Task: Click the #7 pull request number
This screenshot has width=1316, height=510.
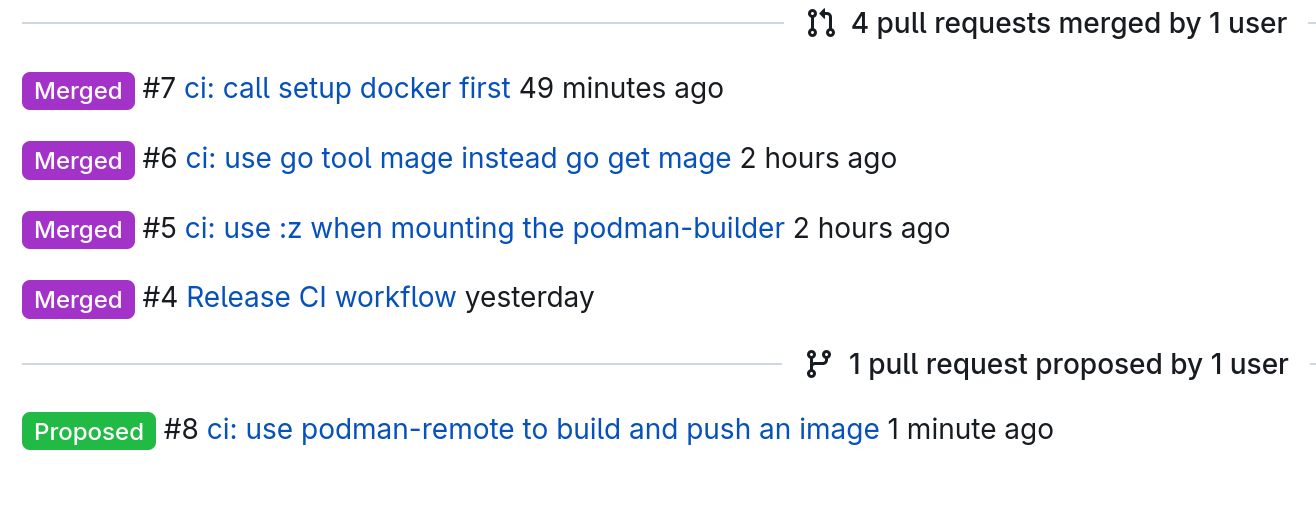Action: point(159,89)
